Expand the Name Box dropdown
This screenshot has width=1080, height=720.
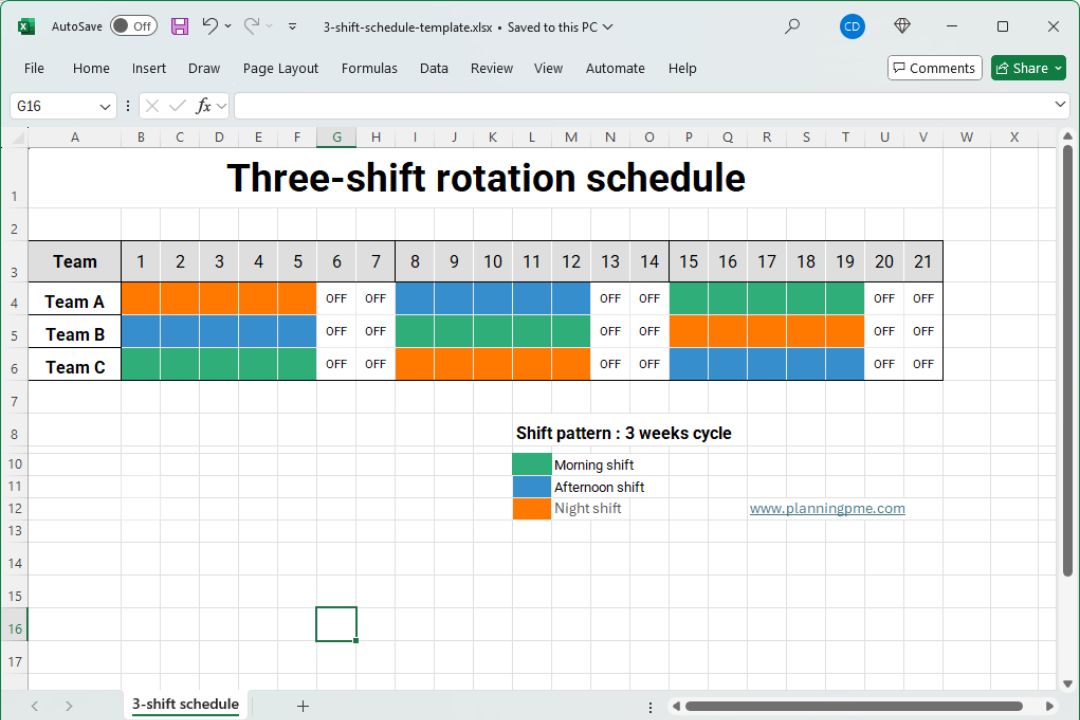pyautogui.click(x=105, y=106)
